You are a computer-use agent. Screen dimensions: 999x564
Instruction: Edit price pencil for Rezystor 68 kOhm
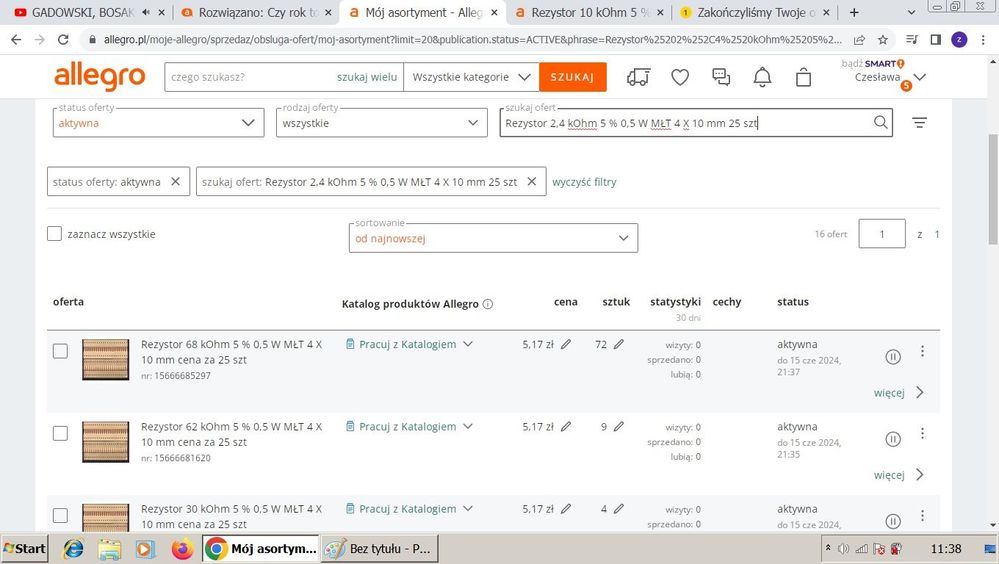pyautogui.click(x=566, y=345)
